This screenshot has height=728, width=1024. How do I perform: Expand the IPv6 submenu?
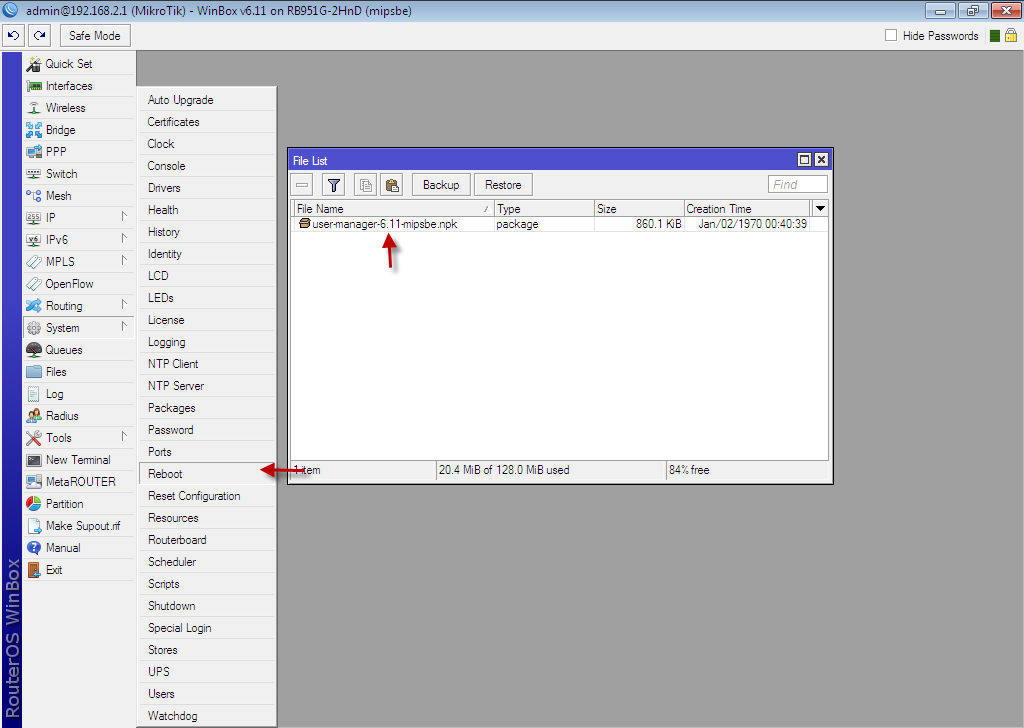click(79, 240)
